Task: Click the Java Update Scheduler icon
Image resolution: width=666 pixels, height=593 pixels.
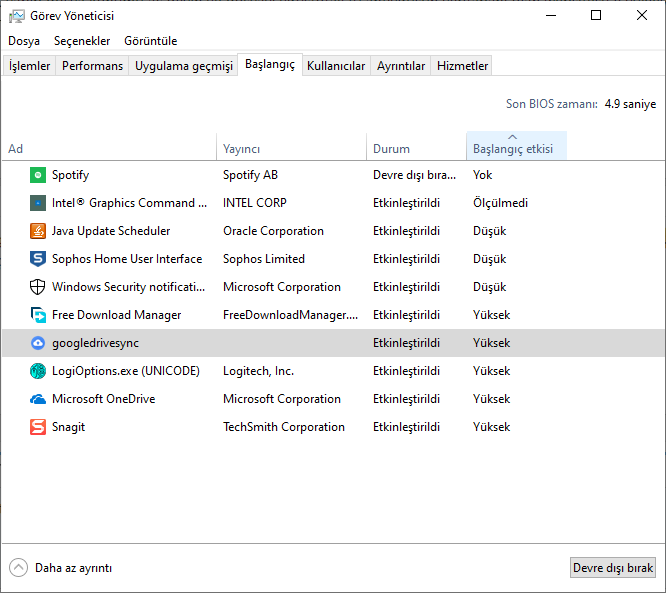Action: coord(38,231)
